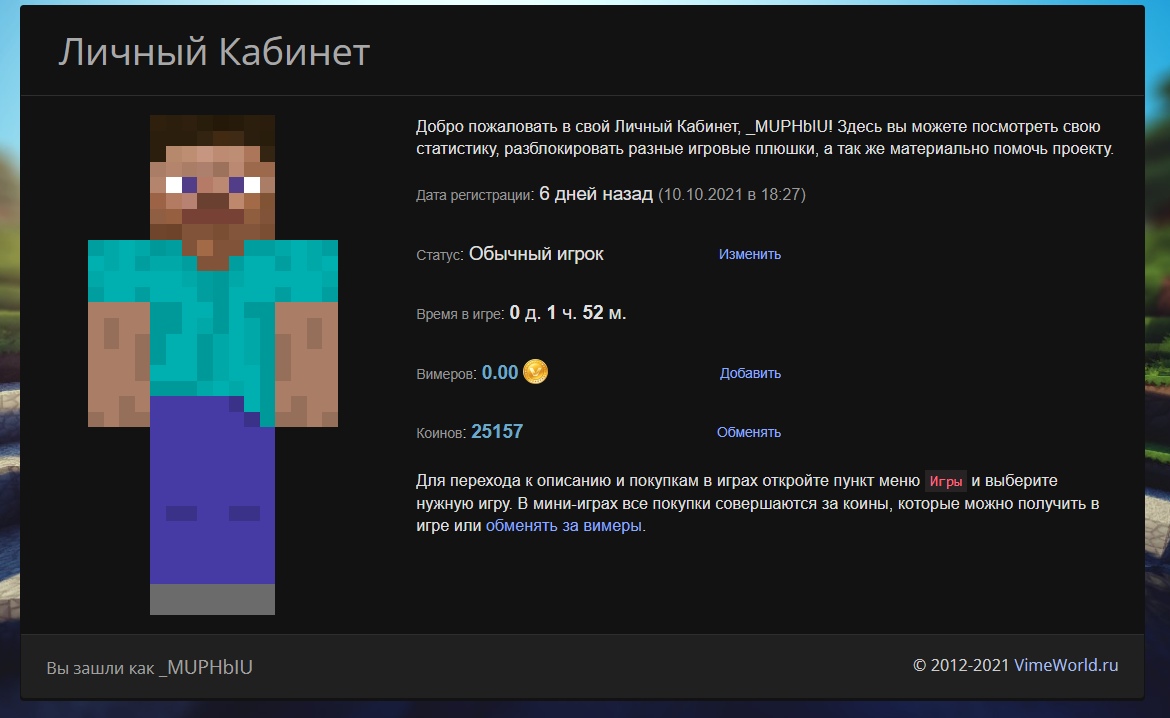Open the VimeWorld.ru footer link
Image resolution: width=1170 pixels, height=718 pixels.
point(1066,665)
